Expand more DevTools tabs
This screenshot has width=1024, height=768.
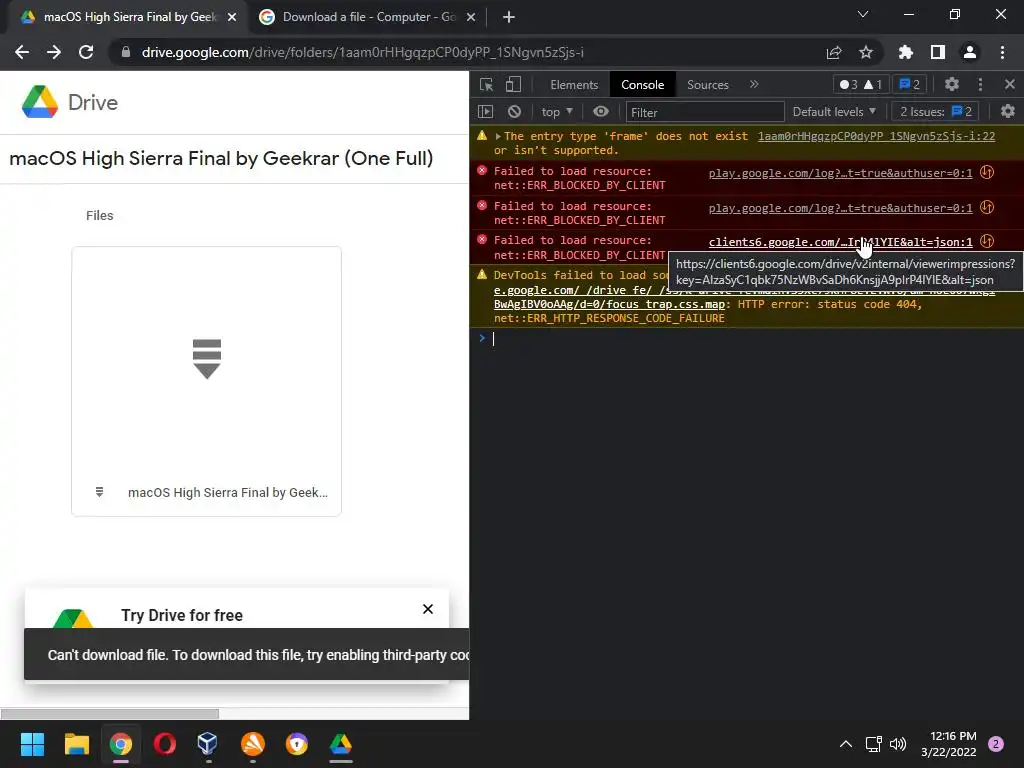tap(754, 84)
